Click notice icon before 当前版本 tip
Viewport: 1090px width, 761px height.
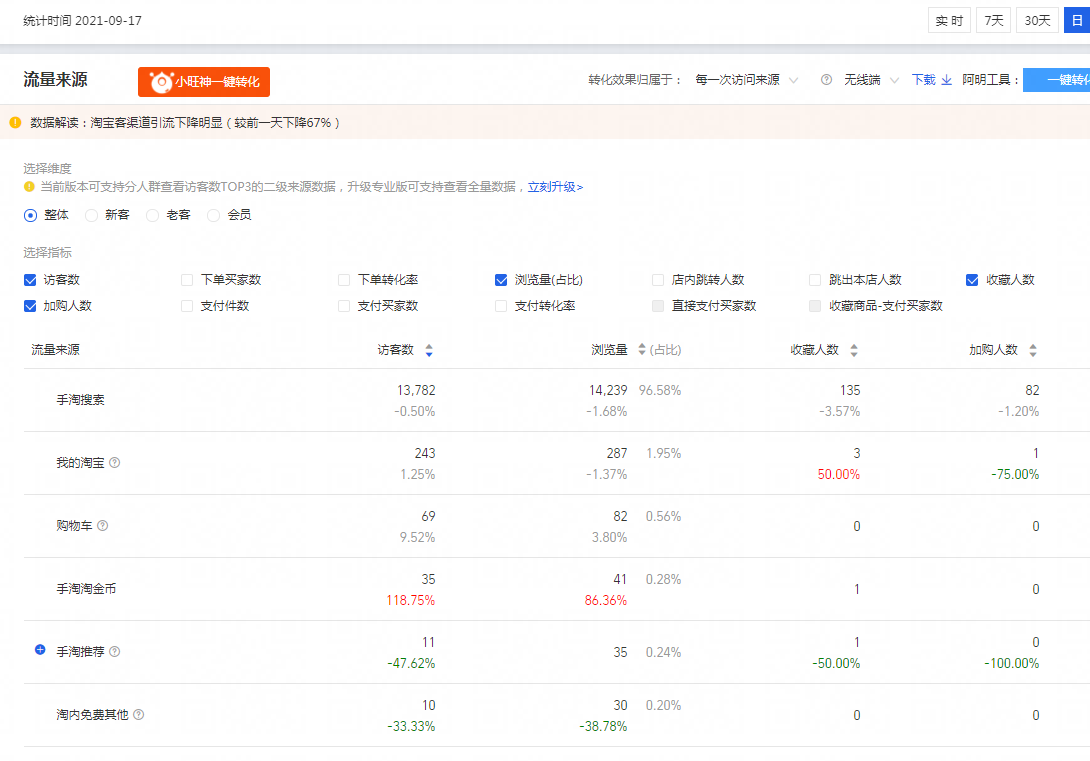click(29, 187)
